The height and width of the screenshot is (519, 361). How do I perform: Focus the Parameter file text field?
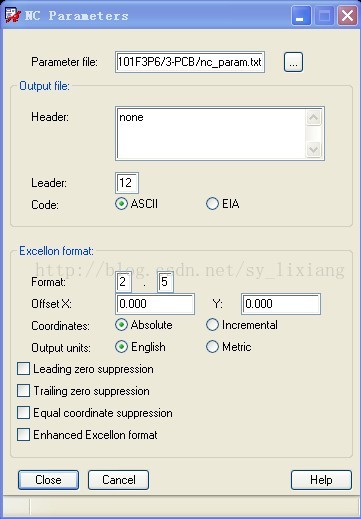click(190, 62)
